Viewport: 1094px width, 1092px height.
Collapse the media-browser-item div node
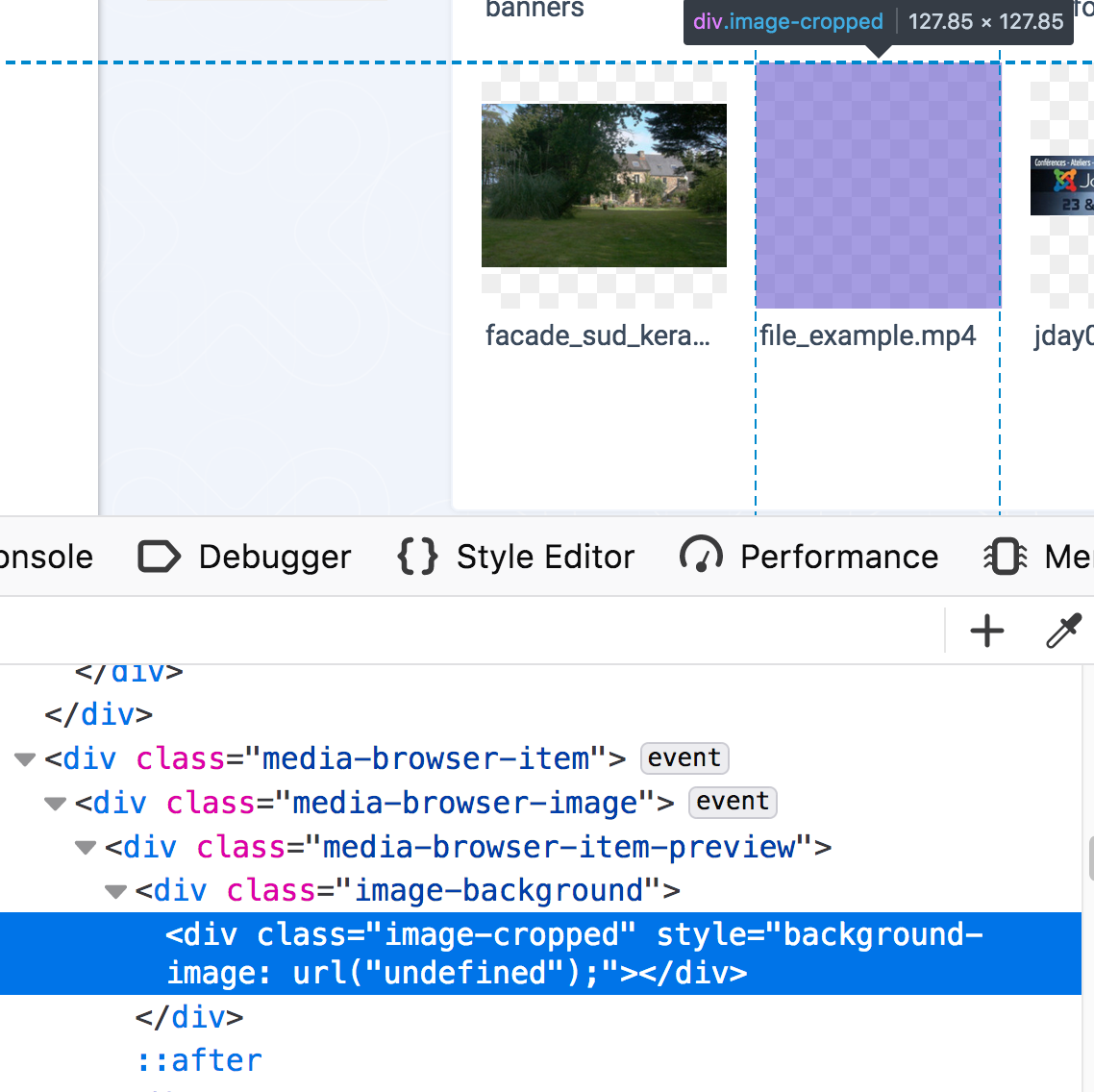25,759
